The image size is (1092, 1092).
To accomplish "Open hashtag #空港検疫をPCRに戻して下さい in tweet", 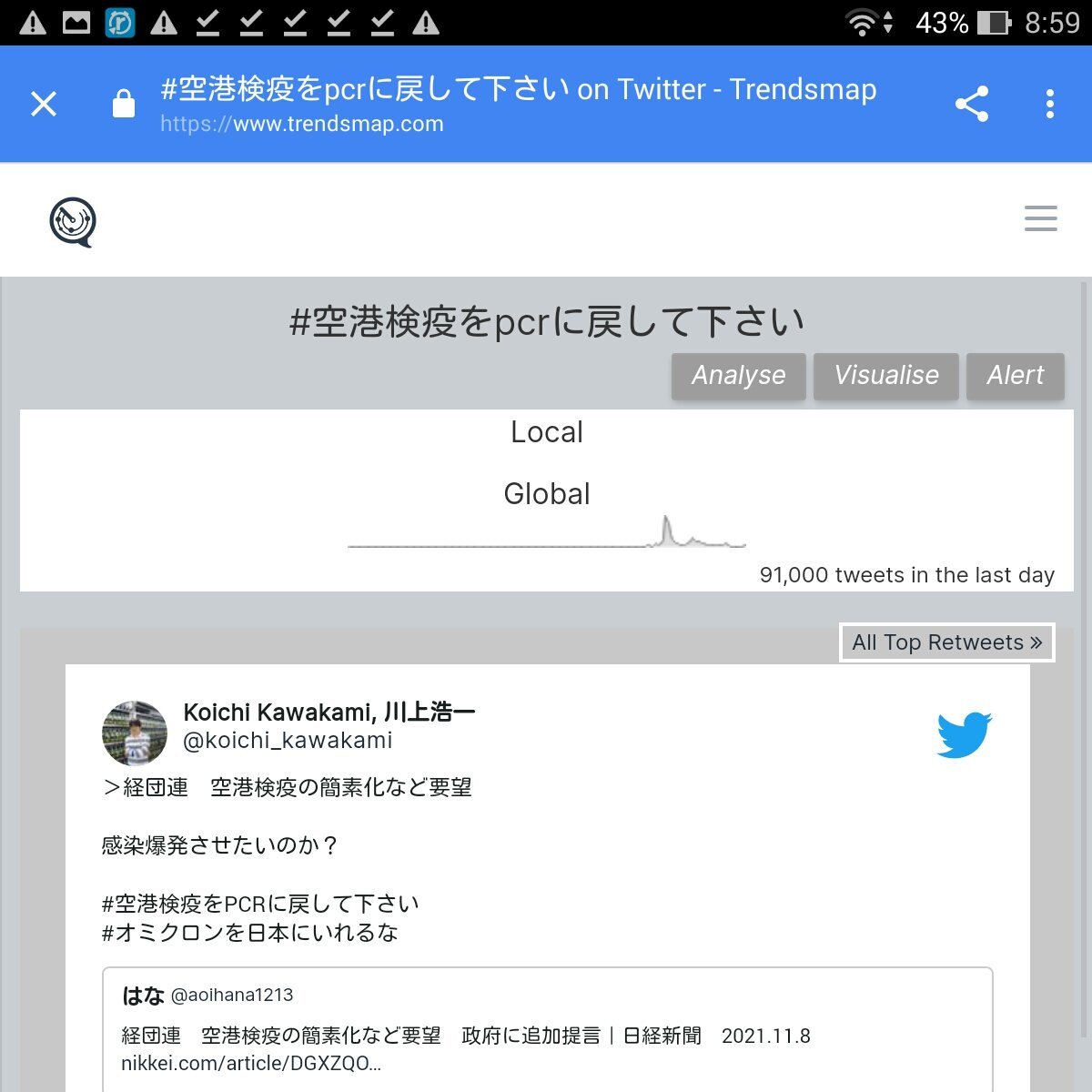I will 260,904.
